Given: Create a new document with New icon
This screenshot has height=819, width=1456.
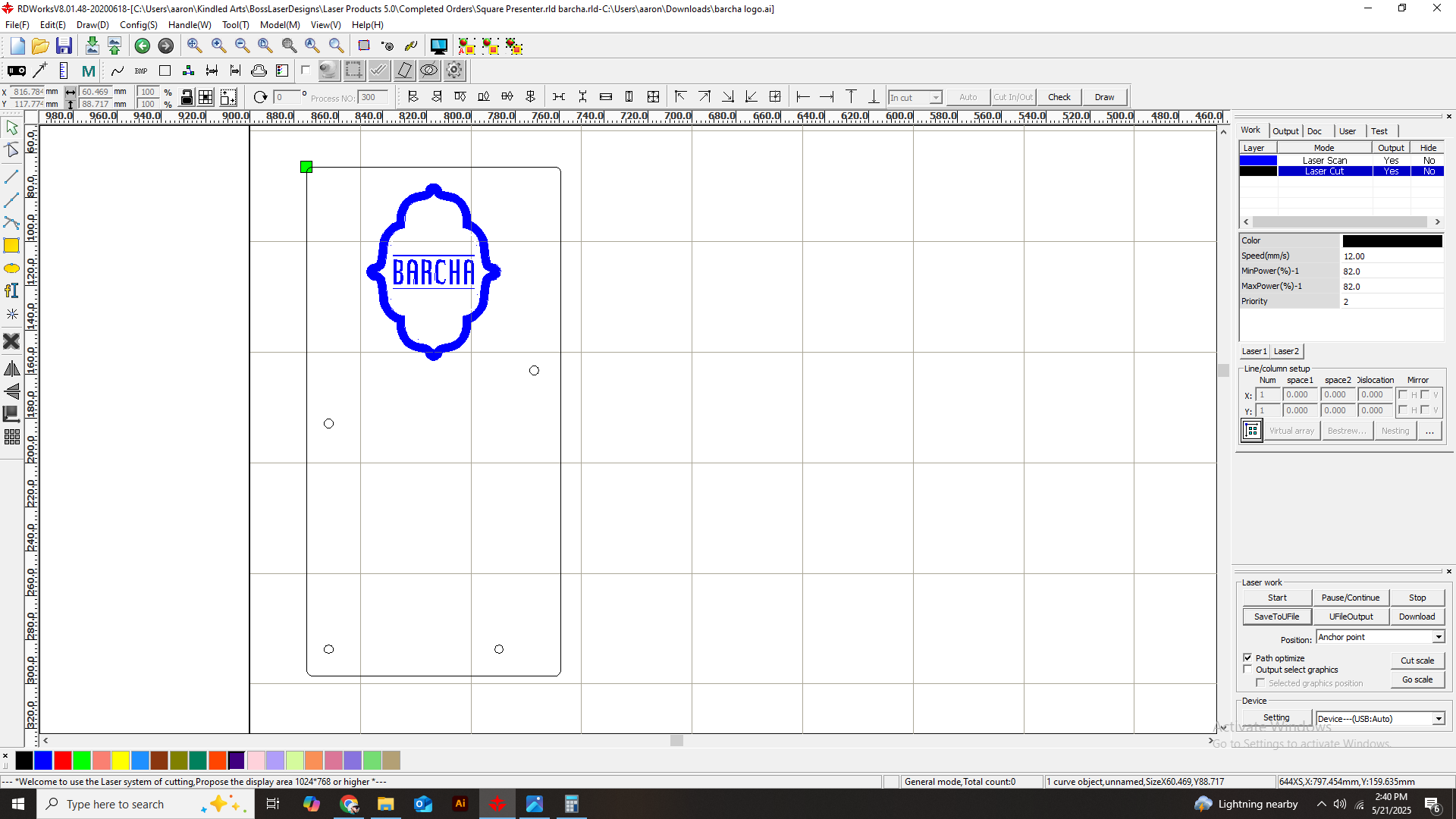Looking at the screenshot, I should pyautogui.click(x=17, y=46).
